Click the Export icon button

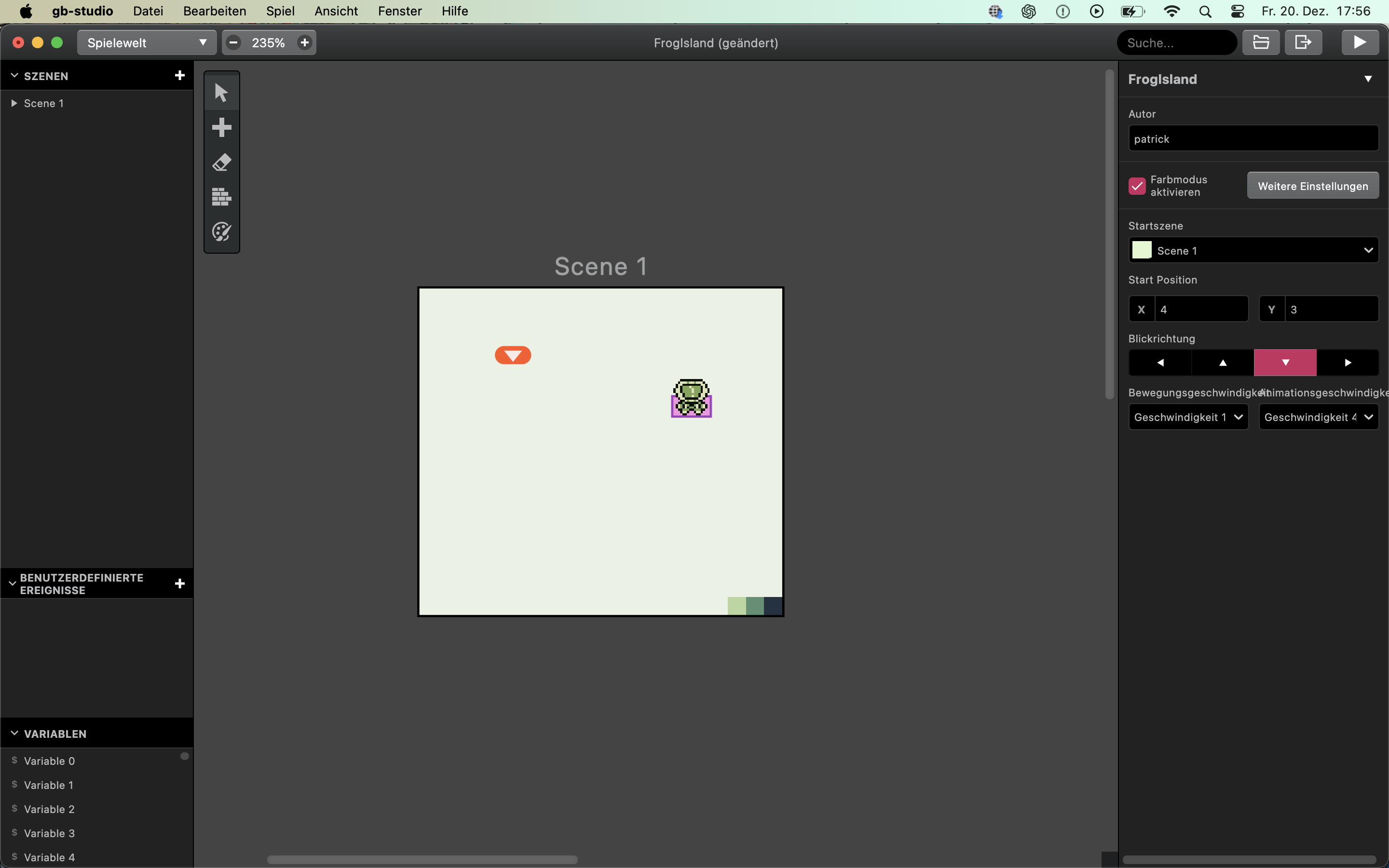1303,42
